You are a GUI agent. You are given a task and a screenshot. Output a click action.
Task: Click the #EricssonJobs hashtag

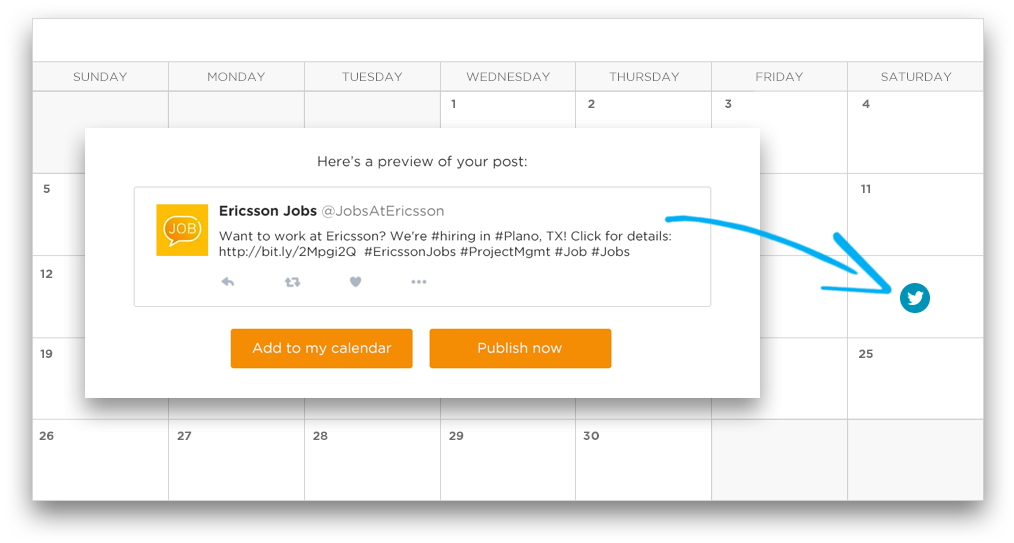pyautogui.click(x=410, y=252)
